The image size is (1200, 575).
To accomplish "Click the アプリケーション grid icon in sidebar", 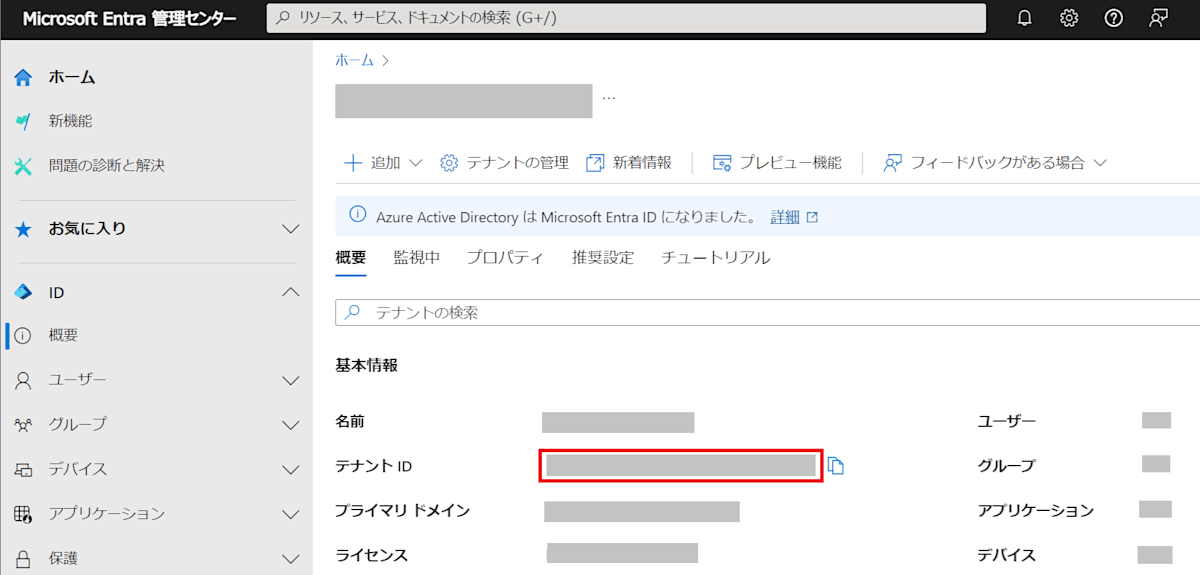I will [x=23, y=514].
